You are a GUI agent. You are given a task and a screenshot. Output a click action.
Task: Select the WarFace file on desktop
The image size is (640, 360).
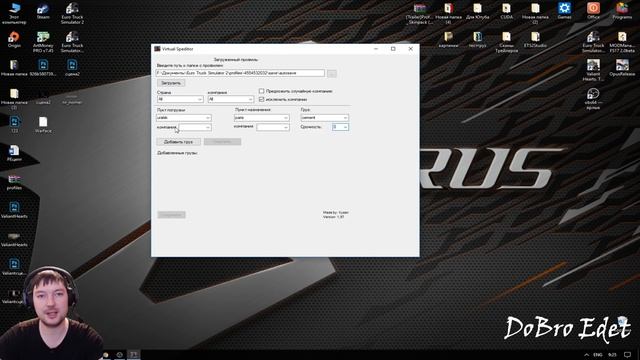[43, 125]
